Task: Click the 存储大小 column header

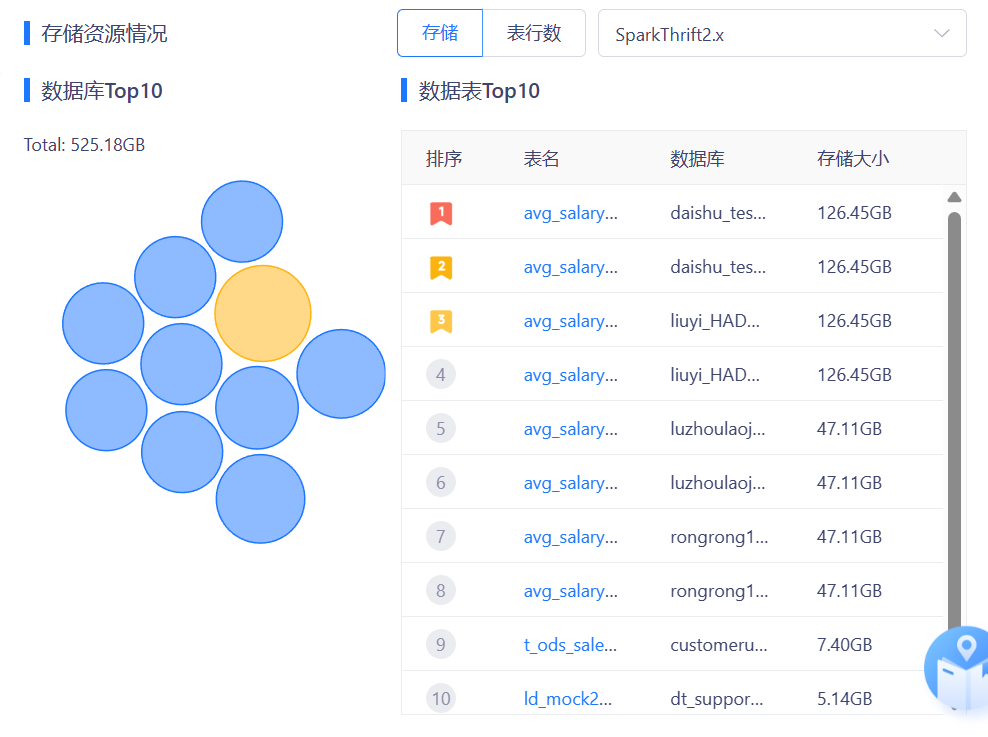Action: [x=853, y=158]
